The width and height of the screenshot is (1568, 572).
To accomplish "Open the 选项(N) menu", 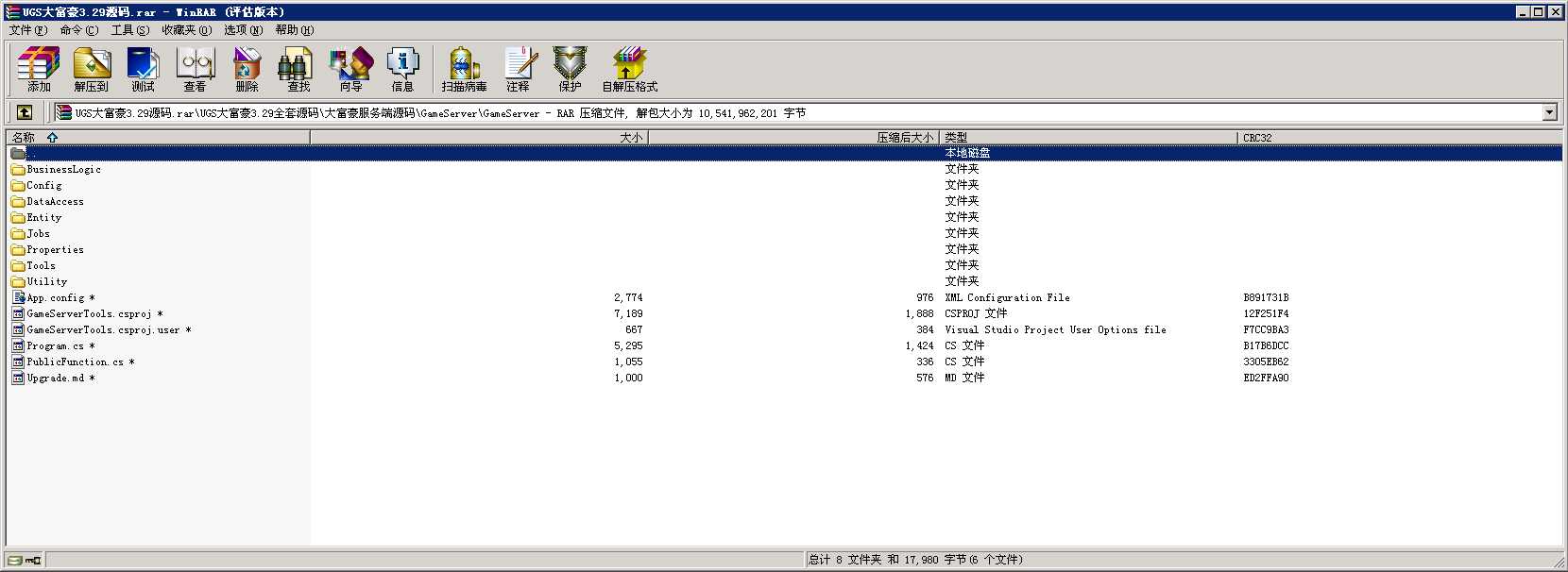I will 243,30.
